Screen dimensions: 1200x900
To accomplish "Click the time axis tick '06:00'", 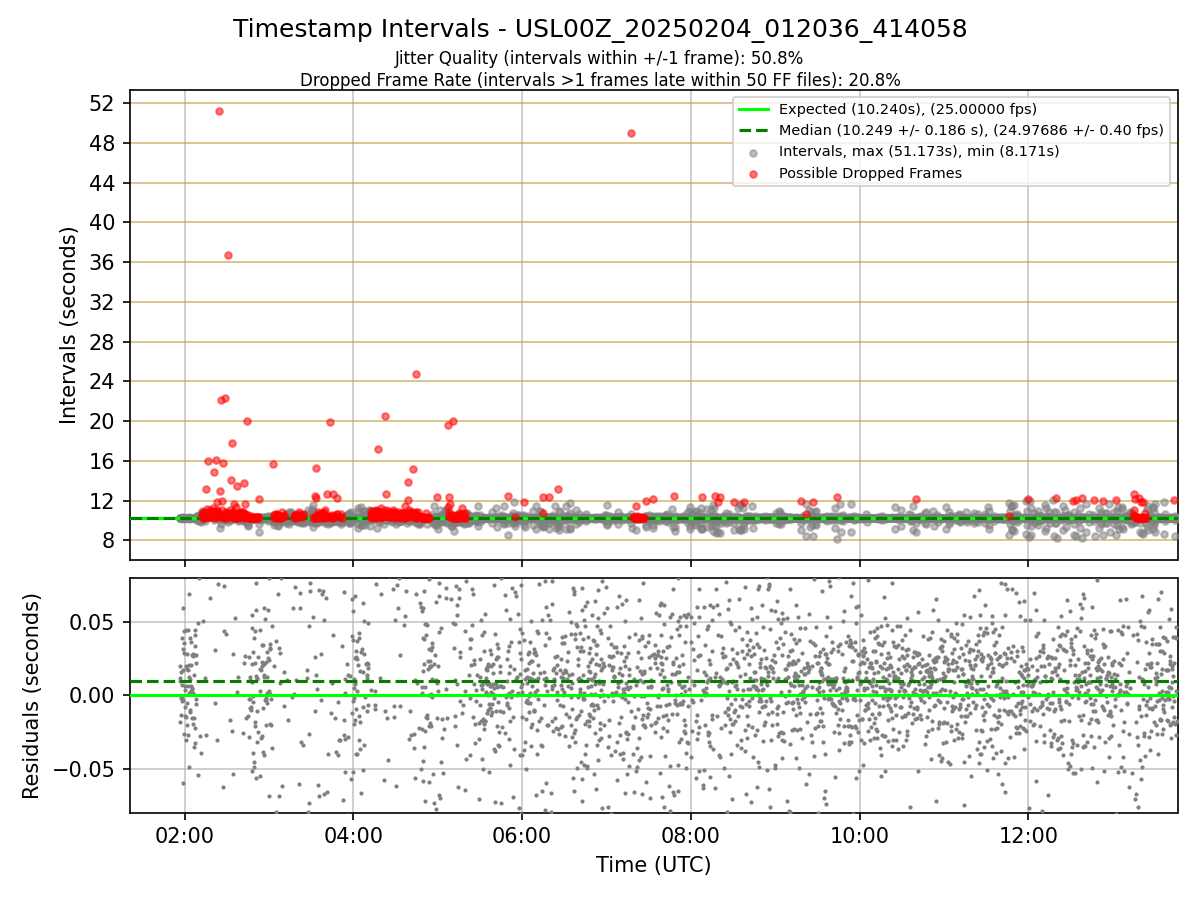I will pyautogui.click(x=522, y=835).
